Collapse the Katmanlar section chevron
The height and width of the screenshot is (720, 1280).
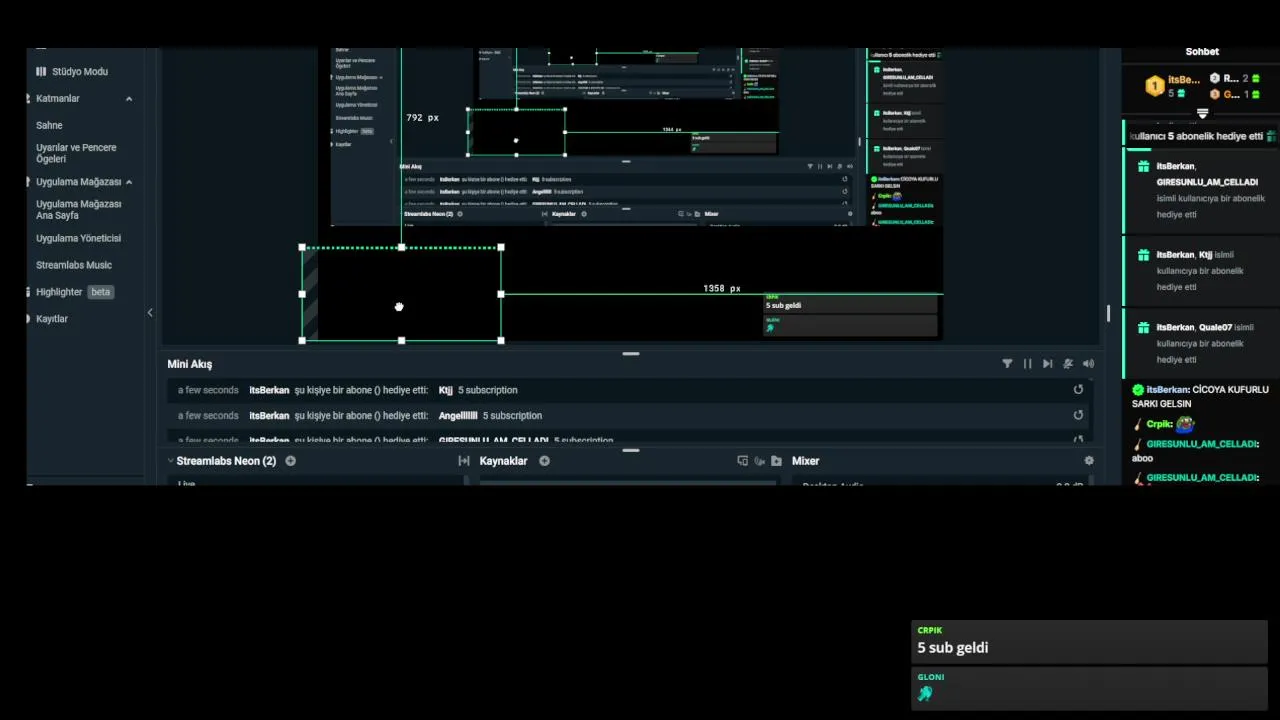[129, 99]
